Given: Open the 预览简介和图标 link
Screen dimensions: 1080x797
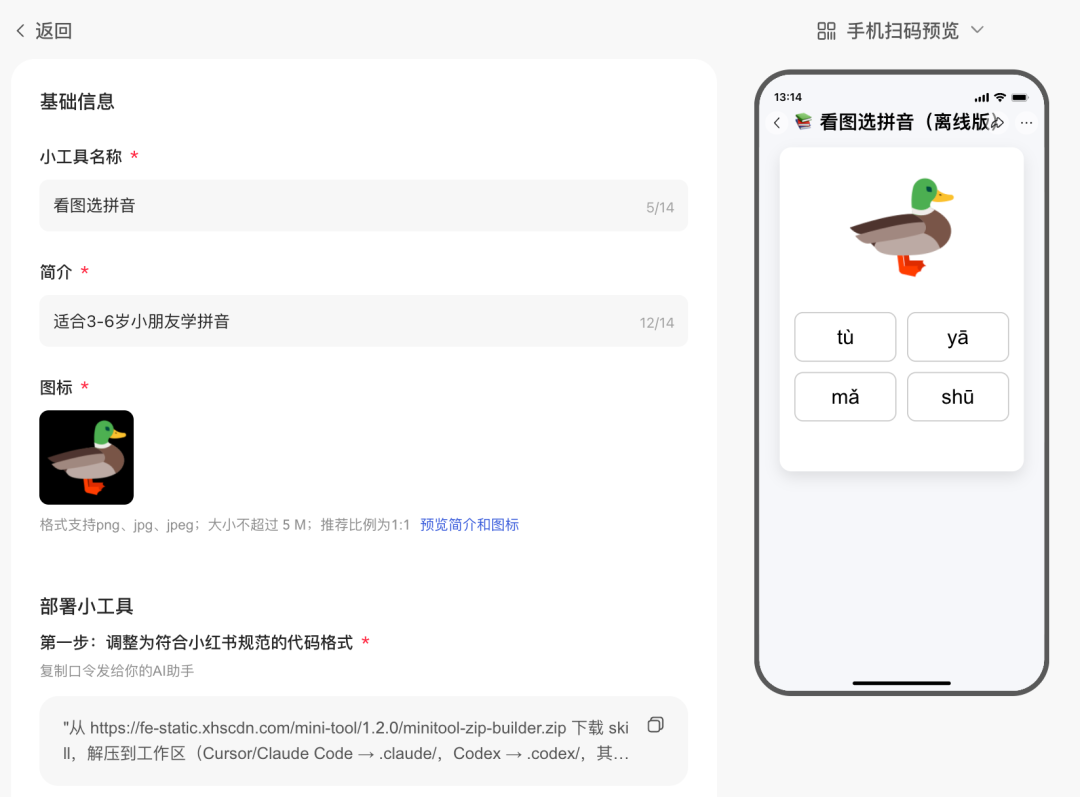Looking at the screenshot, I should tap(469, 525).
